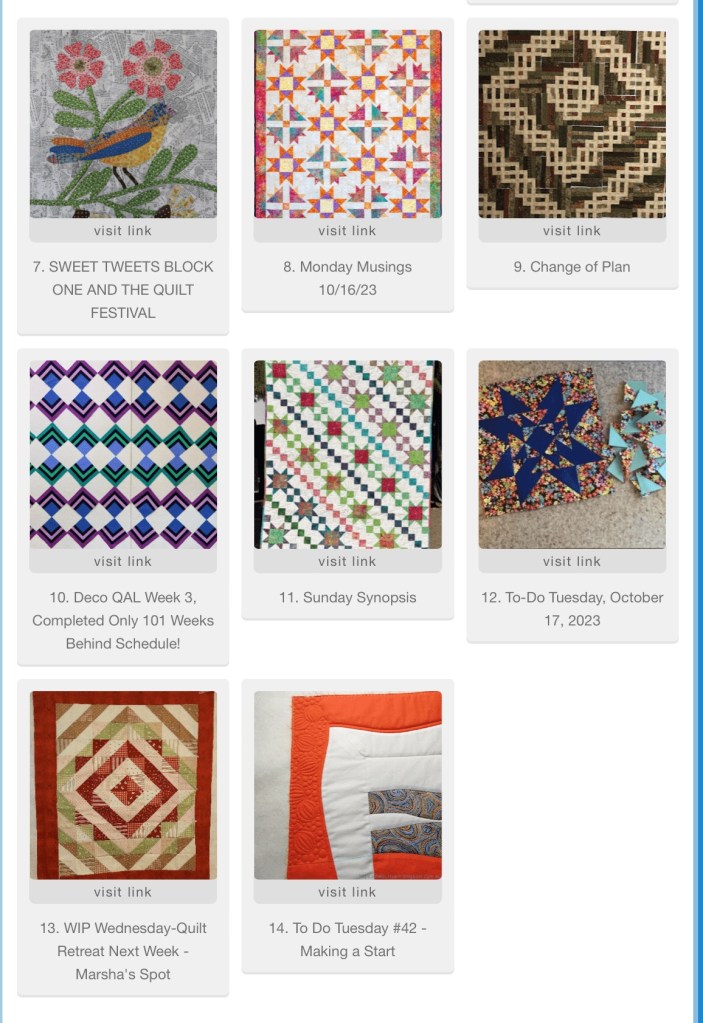The height and width of the screenshot is (1023, 703).
Task: Click visit link under Sunday Synopsis
Action: tap(348, 561)
